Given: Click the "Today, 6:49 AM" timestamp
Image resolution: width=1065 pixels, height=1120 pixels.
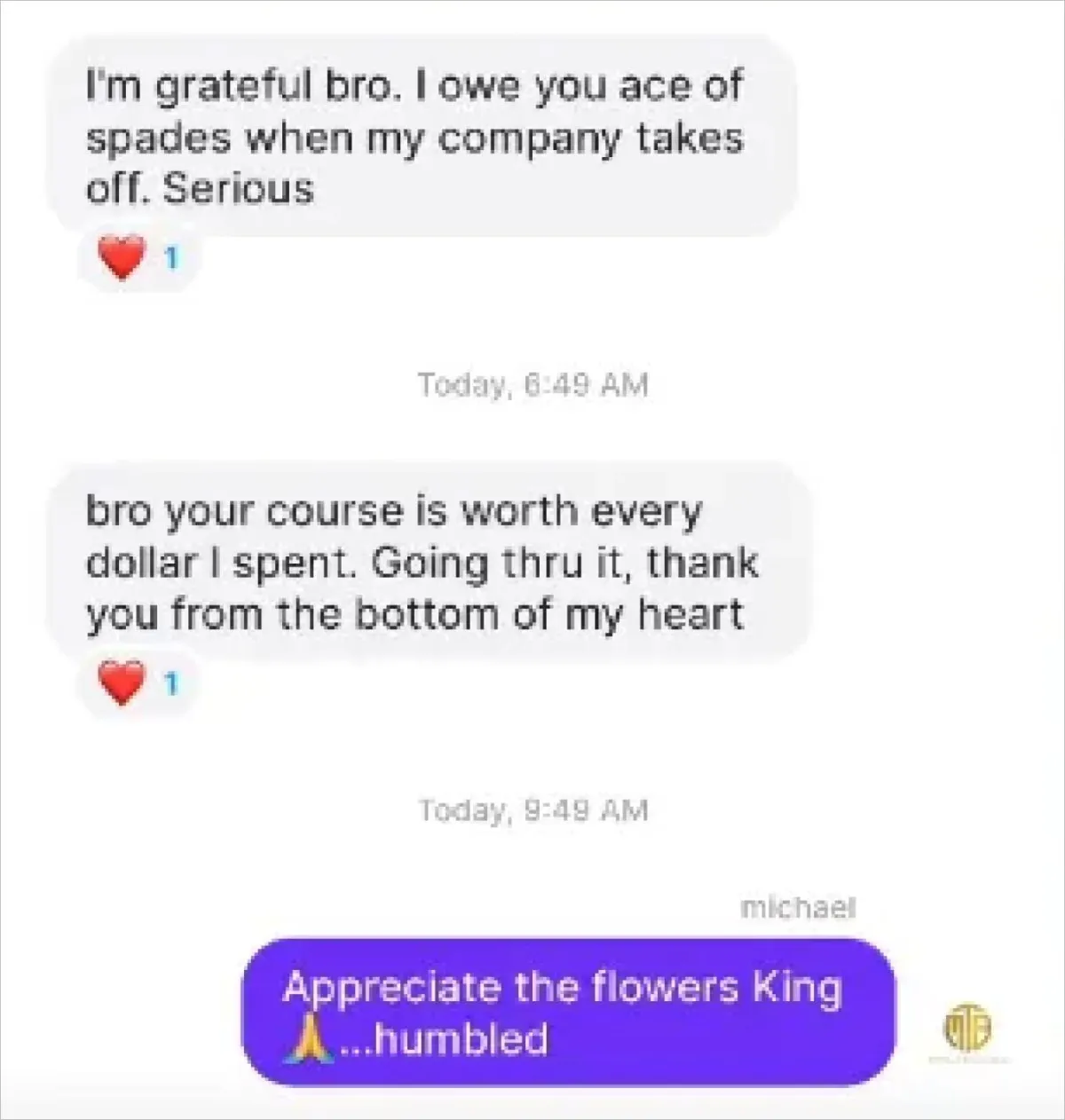Looking at the screenshot, I should pyautogui.click(x=532, y=385).
